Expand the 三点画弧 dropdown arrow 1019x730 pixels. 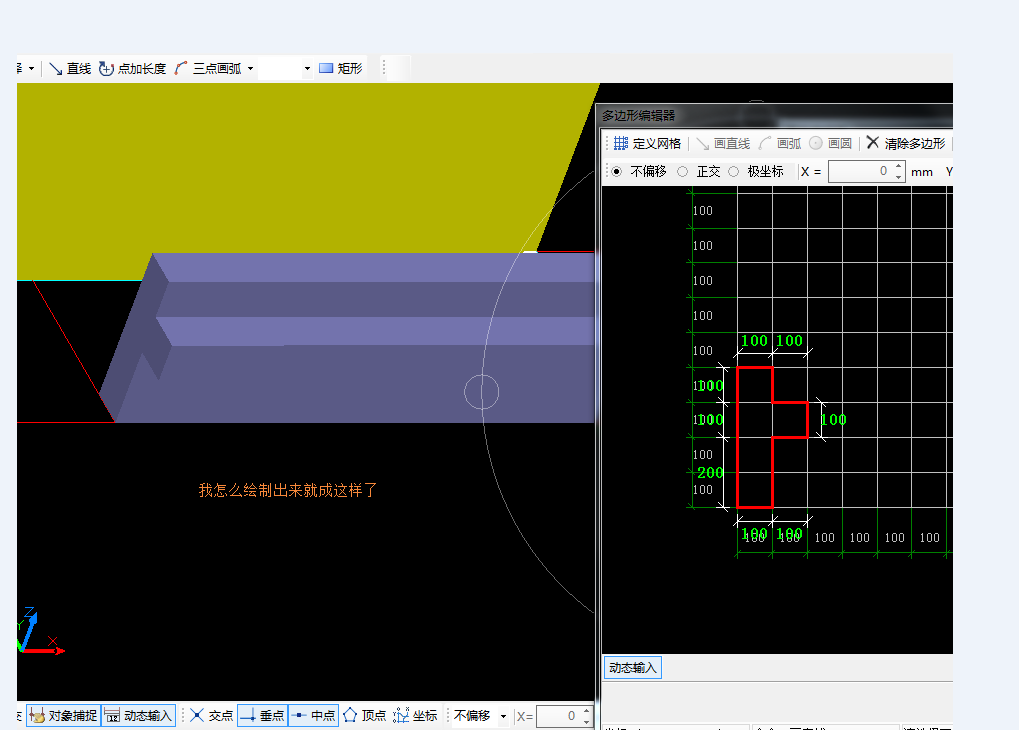pyautogui.click(x=251, y=68)
